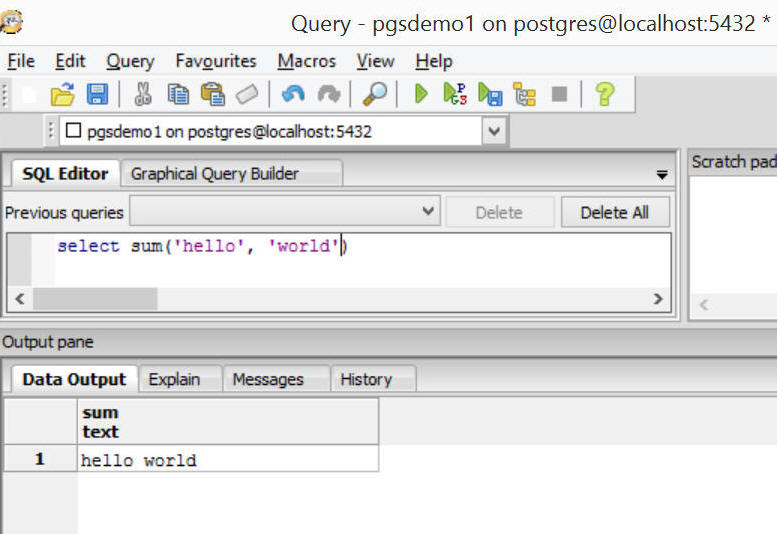The height and width of the screenshot is (534, 777).
Task: Run pgScript using the PGS play icon
Action: tap(455, 94)
